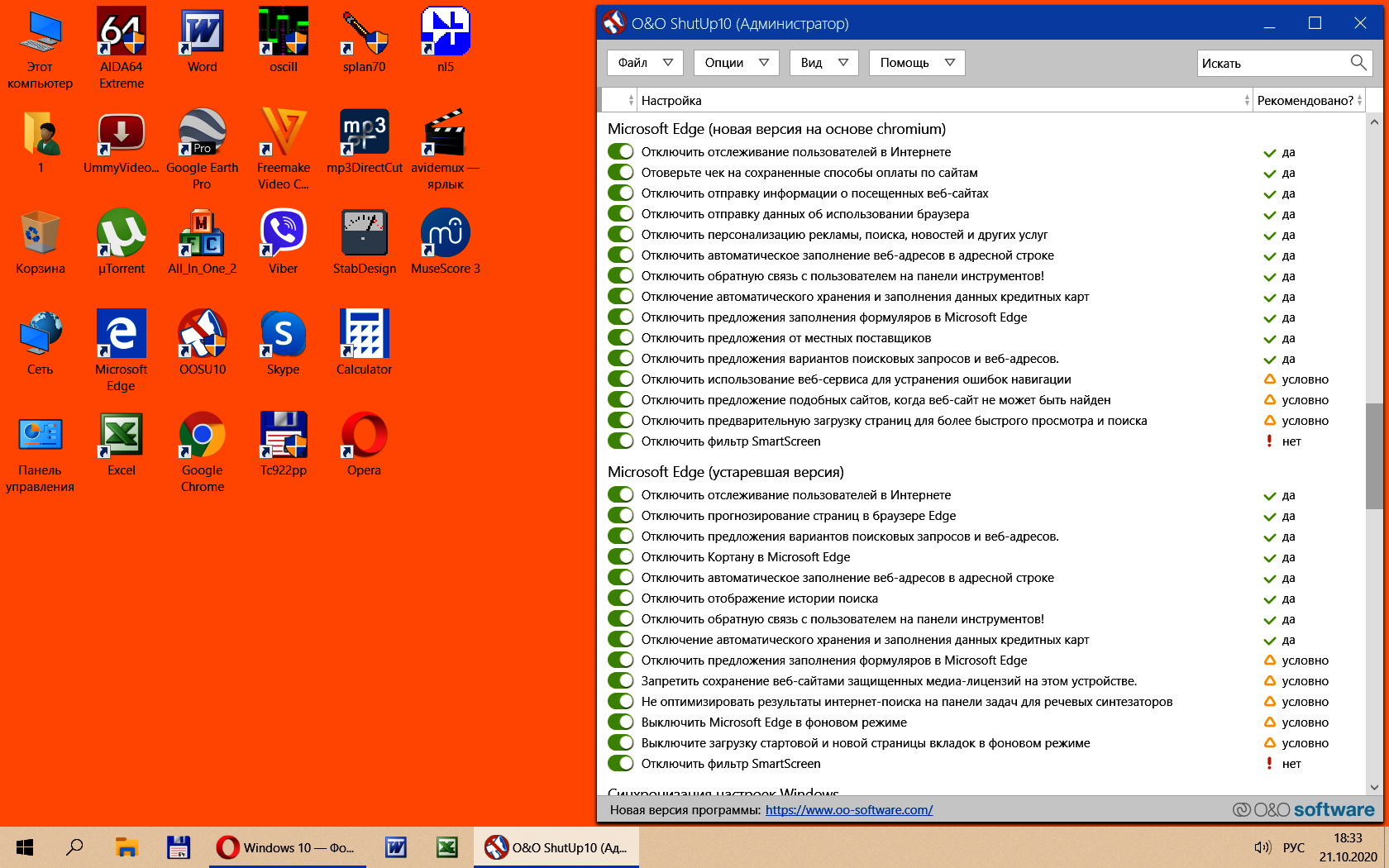Open the Вид dropdown menu
This screenshot has width=1389, height=868.
pos(824,63)
